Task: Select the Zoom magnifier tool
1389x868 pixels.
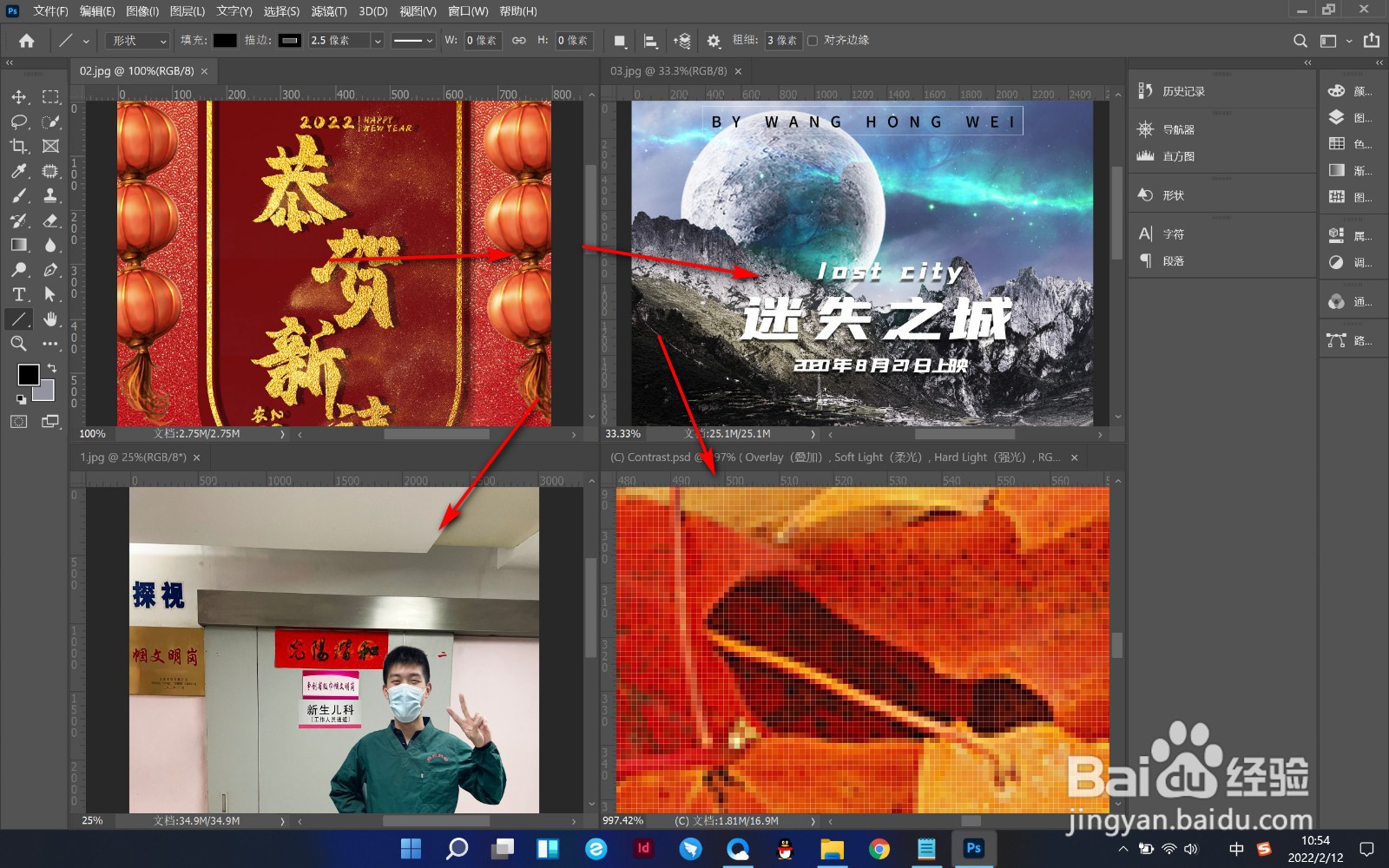Action: (x=19, y=344)
